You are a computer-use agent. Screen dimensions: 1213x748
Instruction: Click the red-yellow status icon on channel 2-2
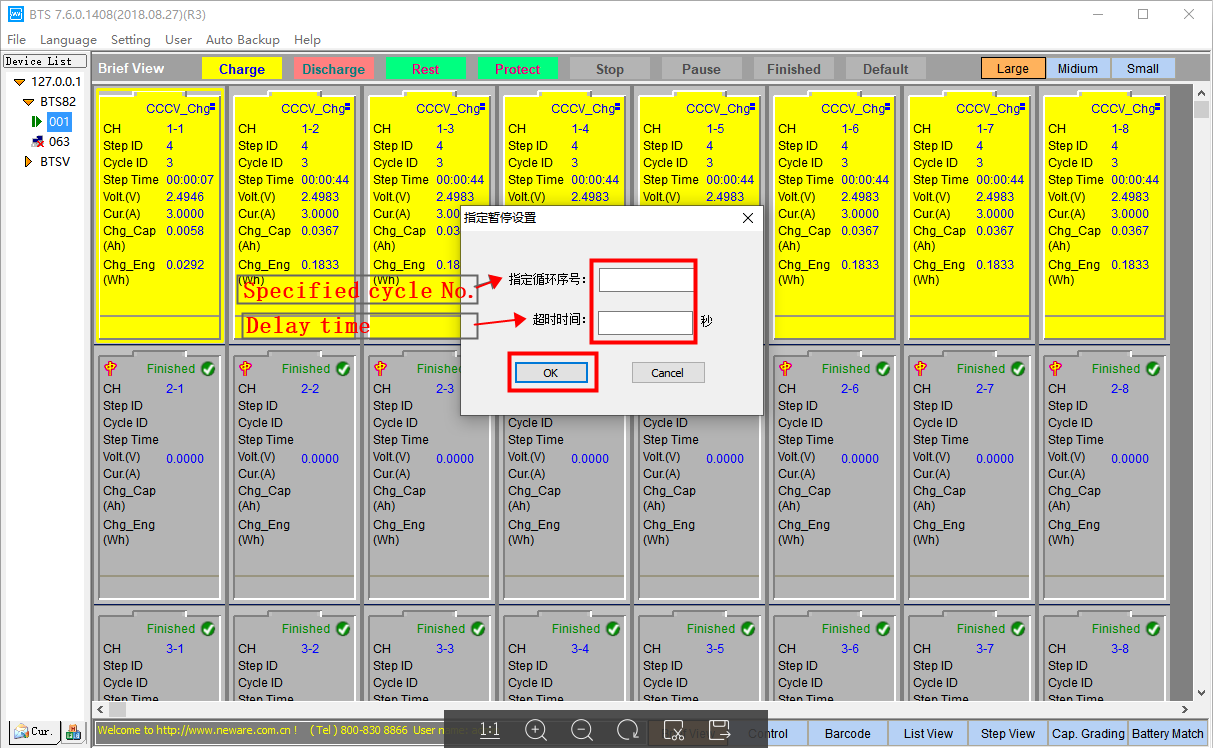[246, 369]
